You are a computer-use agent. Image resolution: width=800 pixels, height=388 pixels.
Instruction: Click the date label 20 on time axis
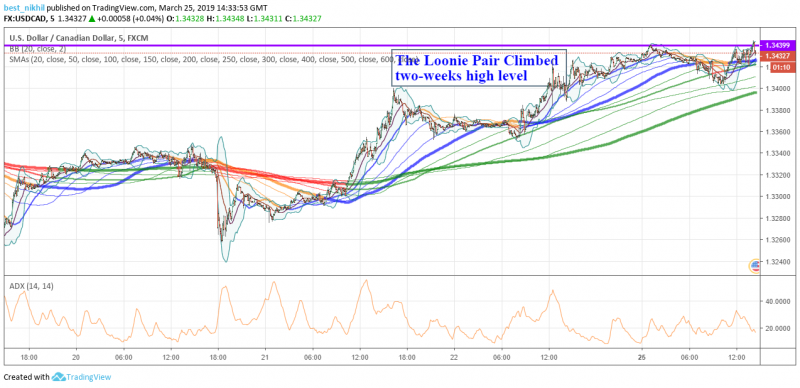pos(76,357)
